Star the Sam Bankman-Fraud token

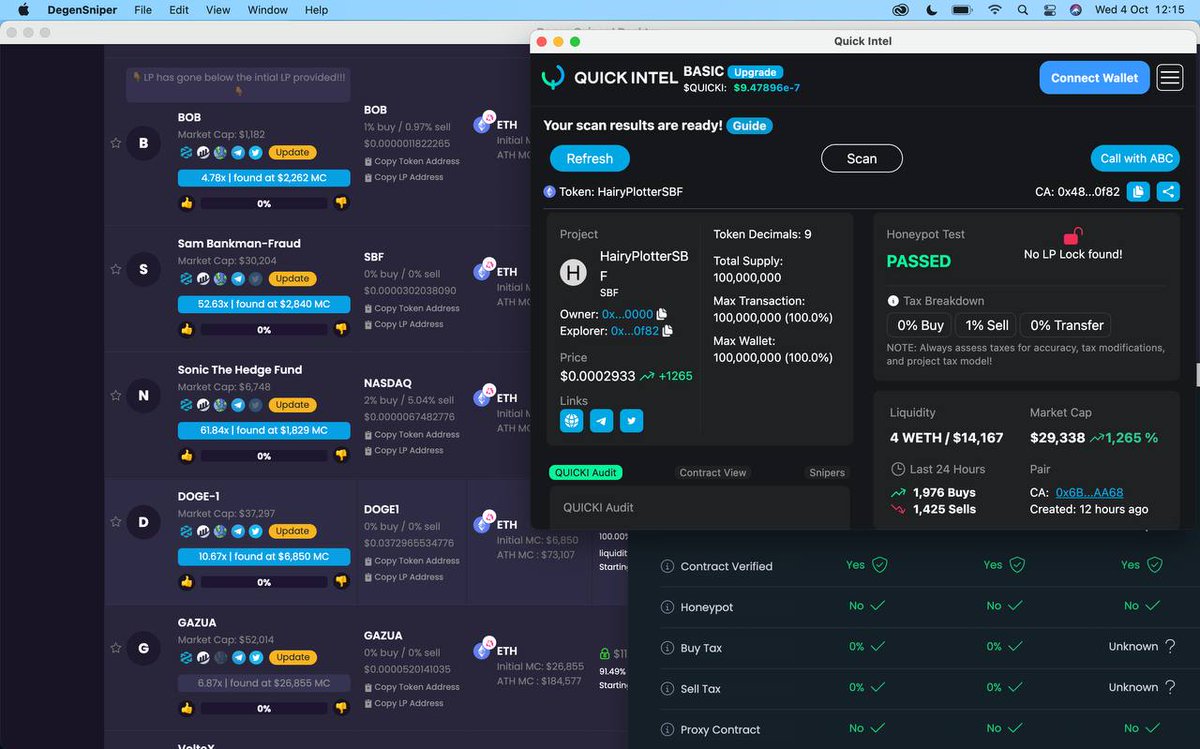click(116, 269)
